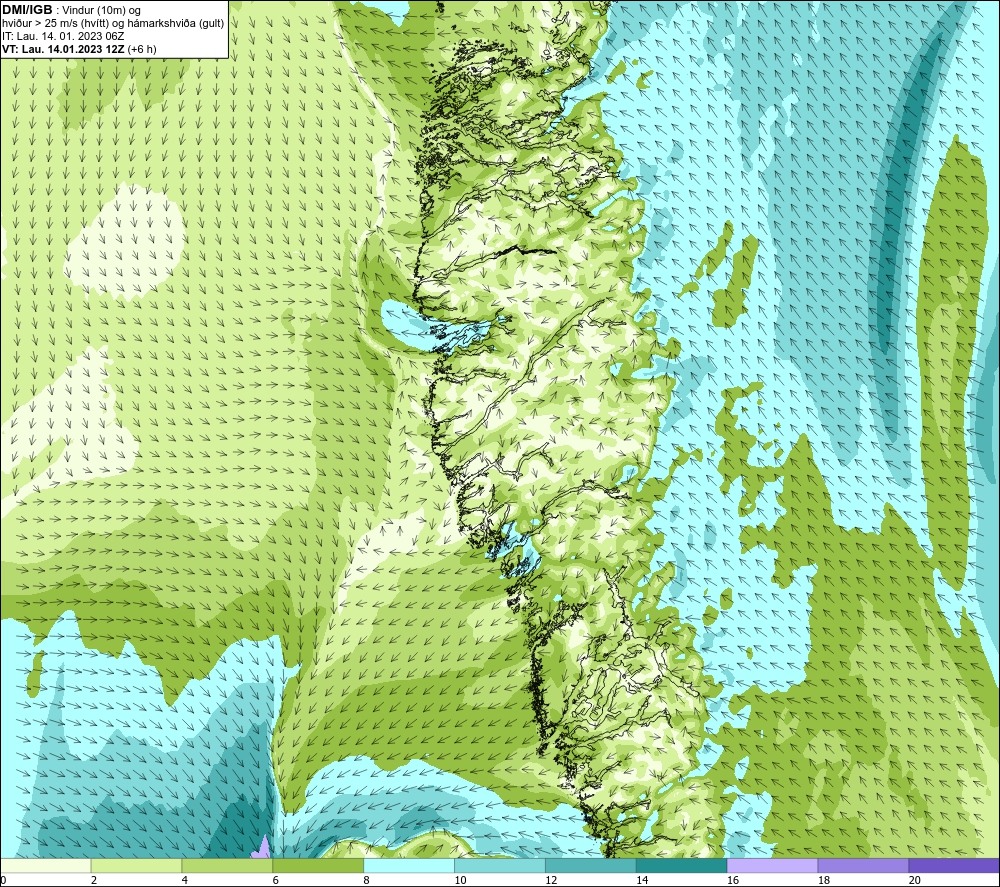Viewport: 1000px width, 887px height.
Task: Click the 'DMI/IGB' title text
Action: point(27,10)
